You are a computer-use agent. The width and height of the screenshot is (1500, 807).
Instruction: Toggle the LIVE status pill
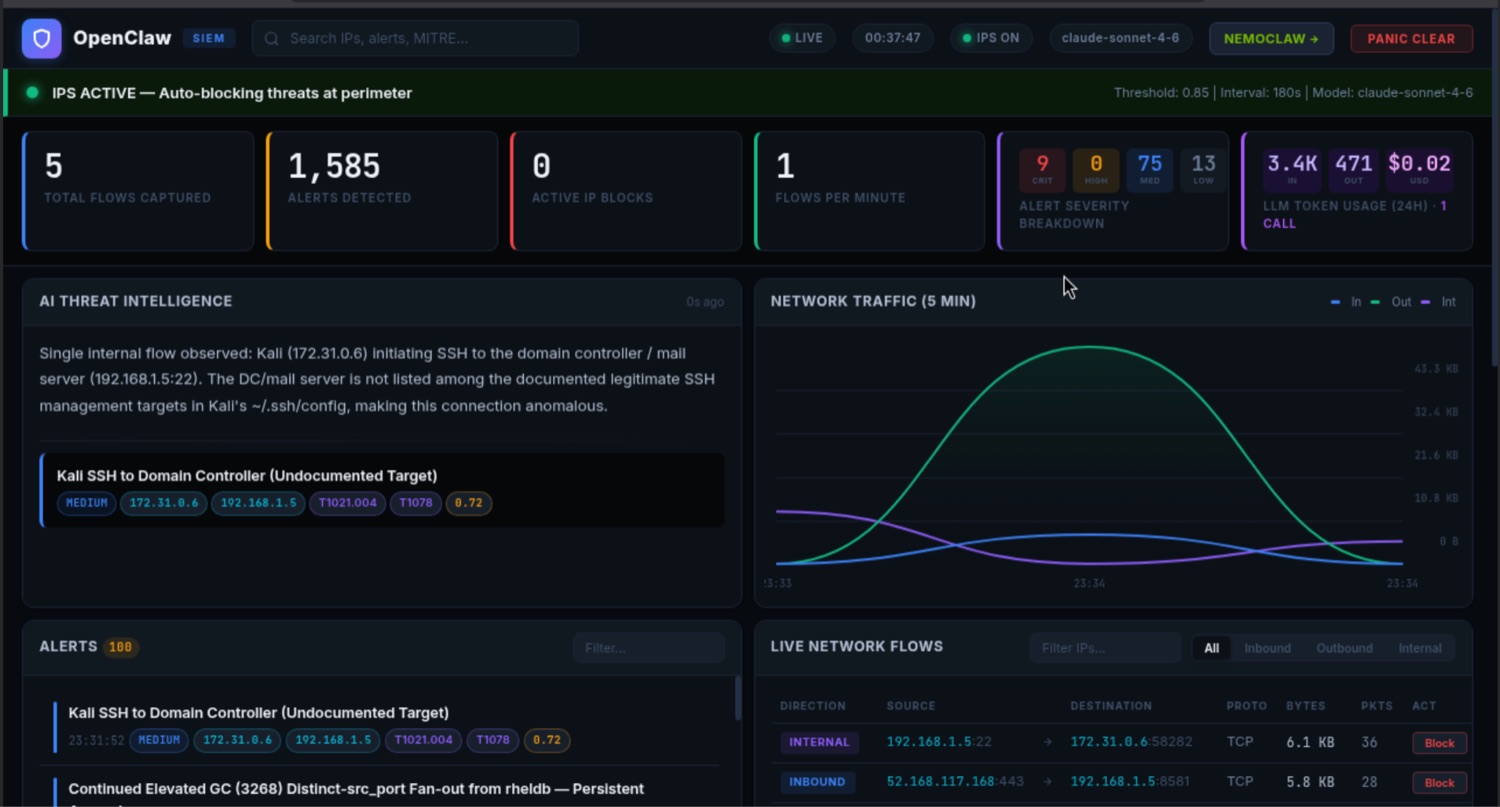802,38
